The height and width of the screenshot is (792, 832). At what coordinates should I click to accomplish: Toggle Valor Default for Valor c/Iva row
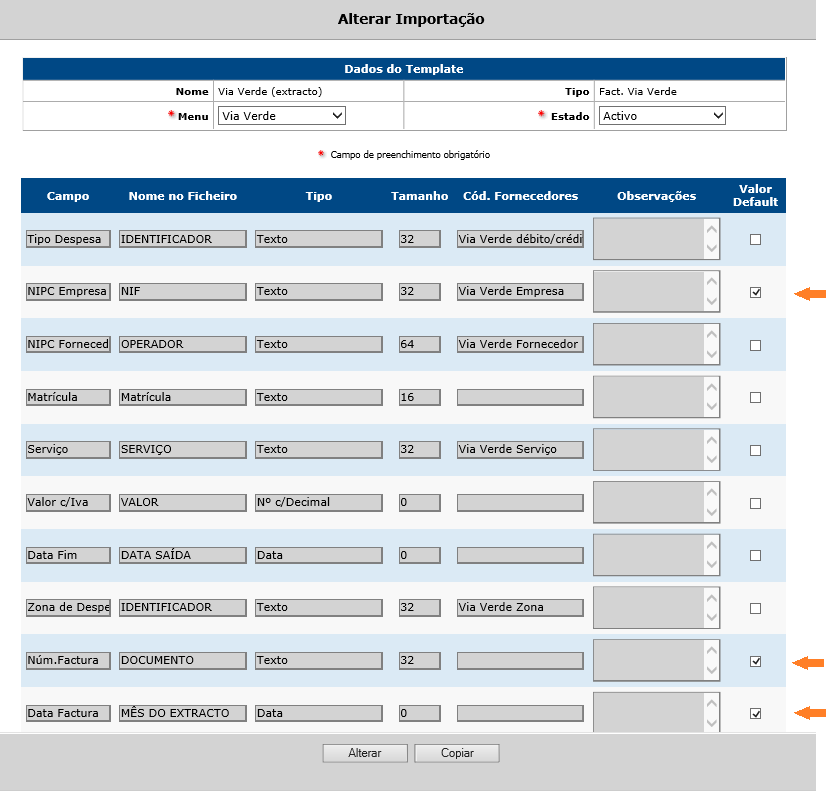755,503
